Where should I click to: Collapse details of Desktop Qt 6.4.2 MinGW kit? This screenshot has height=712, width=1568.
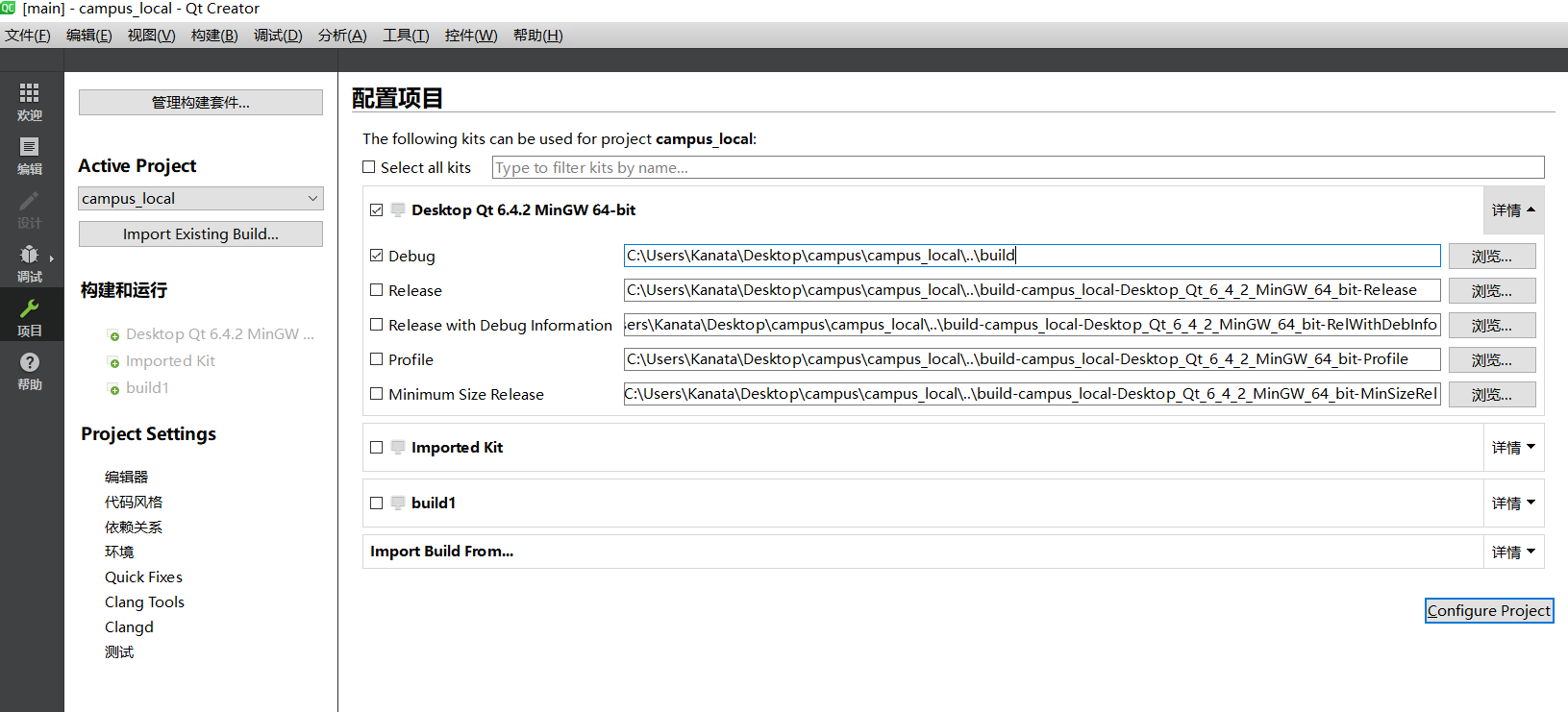(1512, 210)
